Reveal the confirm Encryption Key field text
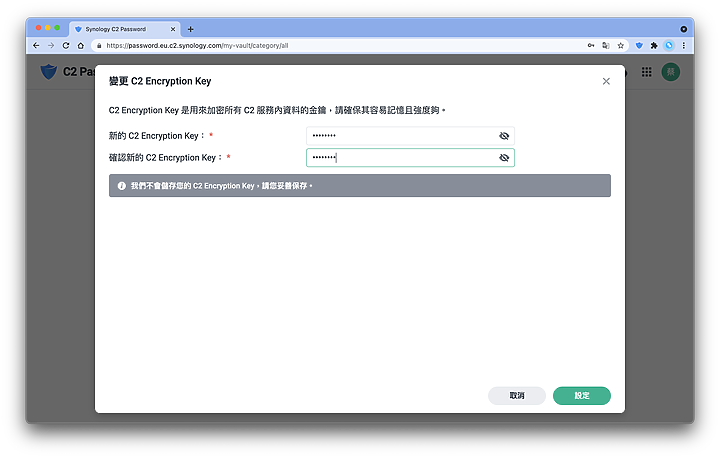Image resolution: width=720 pixels, height=458 pixels. 504,158
